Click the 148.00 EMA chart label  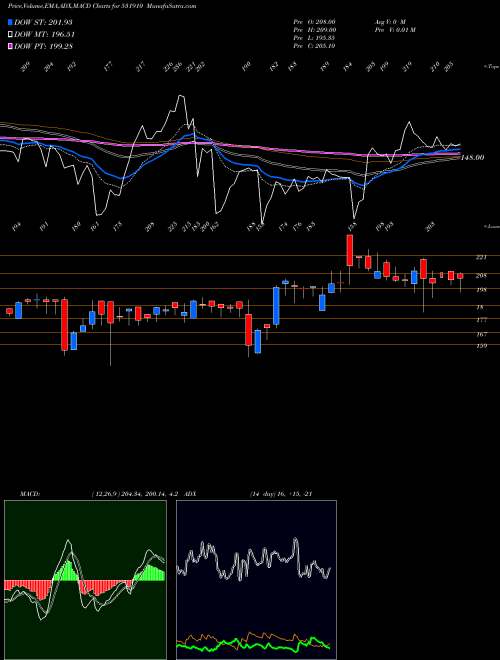[472, 157]
